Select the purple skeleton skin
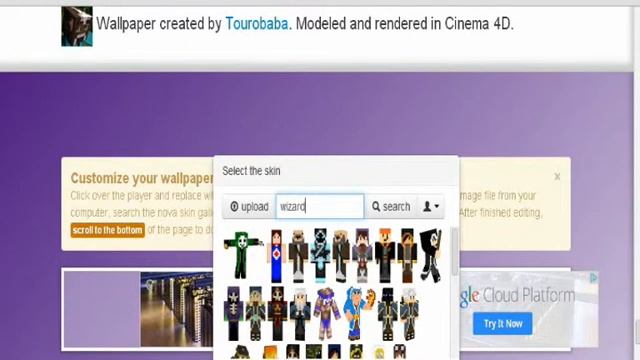Viewport: 640px width, 360px height. (x=233, y=313)
